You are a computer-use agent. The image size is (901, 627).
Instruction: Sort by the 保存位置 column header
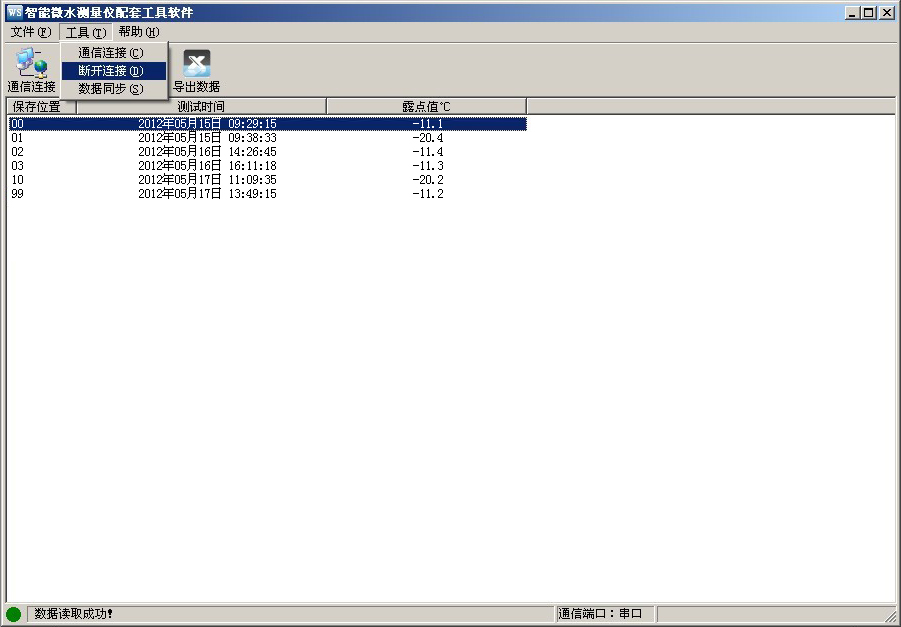point(41,106)
